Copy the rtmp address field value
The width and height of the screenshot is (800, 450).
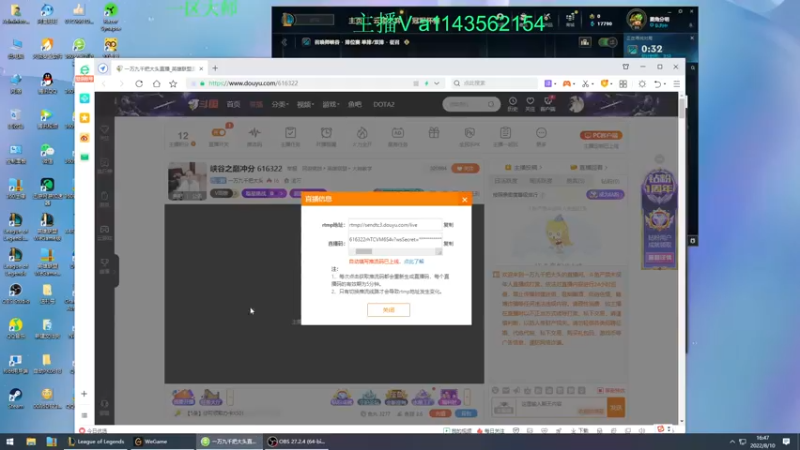(x=448, y=225)
